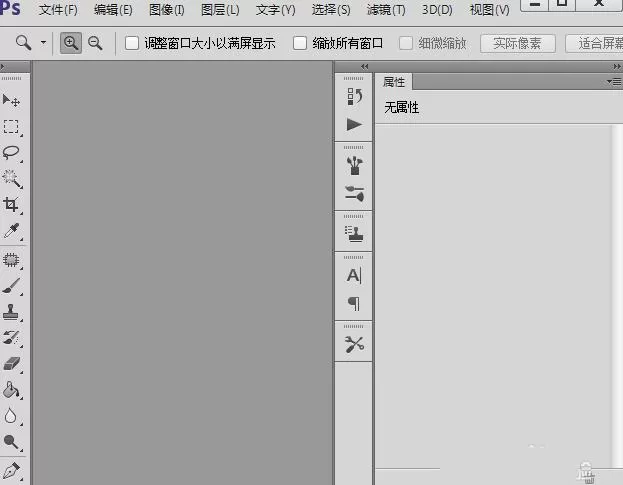Image resolution: width=623 pixels, height=485 pixels.
Task: Select the Magic Wand tool
Action: point(11,179)
